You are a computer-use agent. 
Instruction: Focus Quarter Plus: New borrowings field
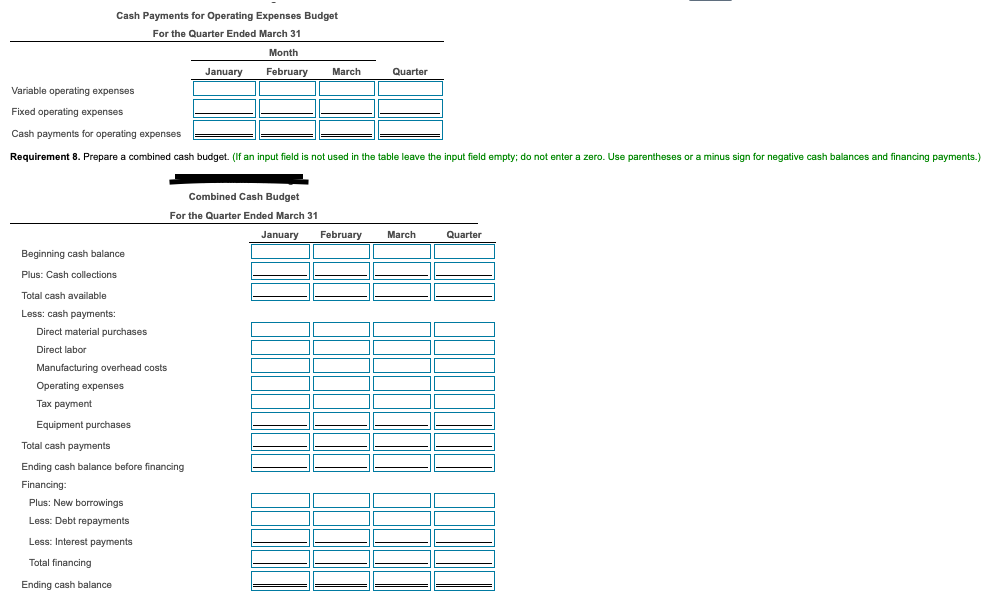click(x=464, y=500)
